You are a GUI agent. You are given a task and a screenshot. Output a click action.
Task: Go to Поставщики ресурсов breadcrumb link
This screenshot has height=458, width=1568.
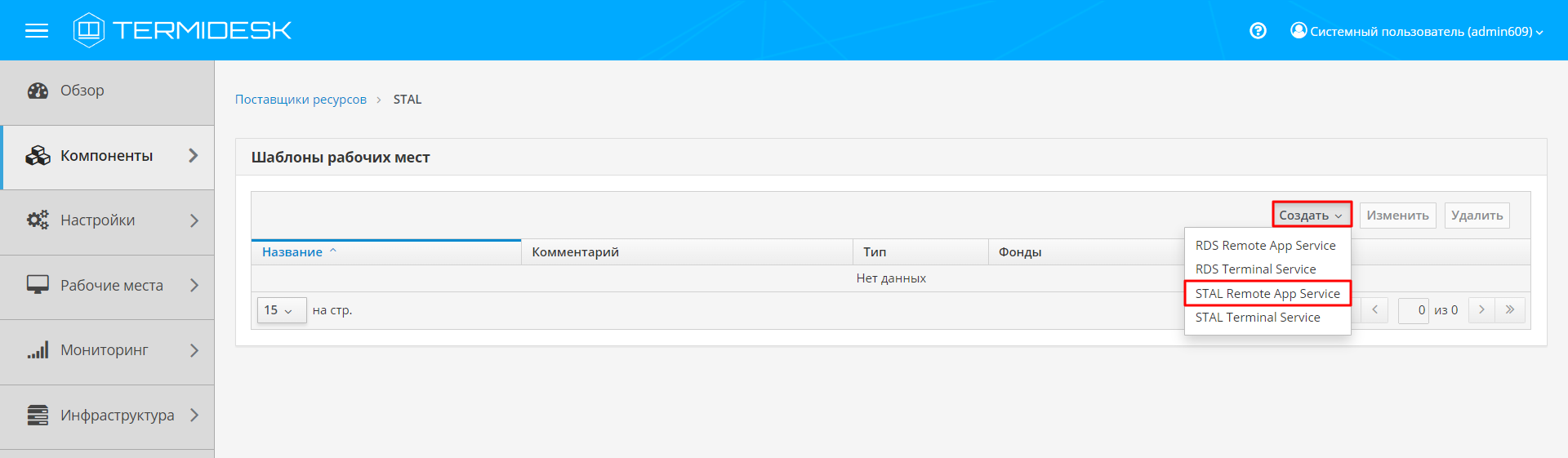(x=301, y=100)
